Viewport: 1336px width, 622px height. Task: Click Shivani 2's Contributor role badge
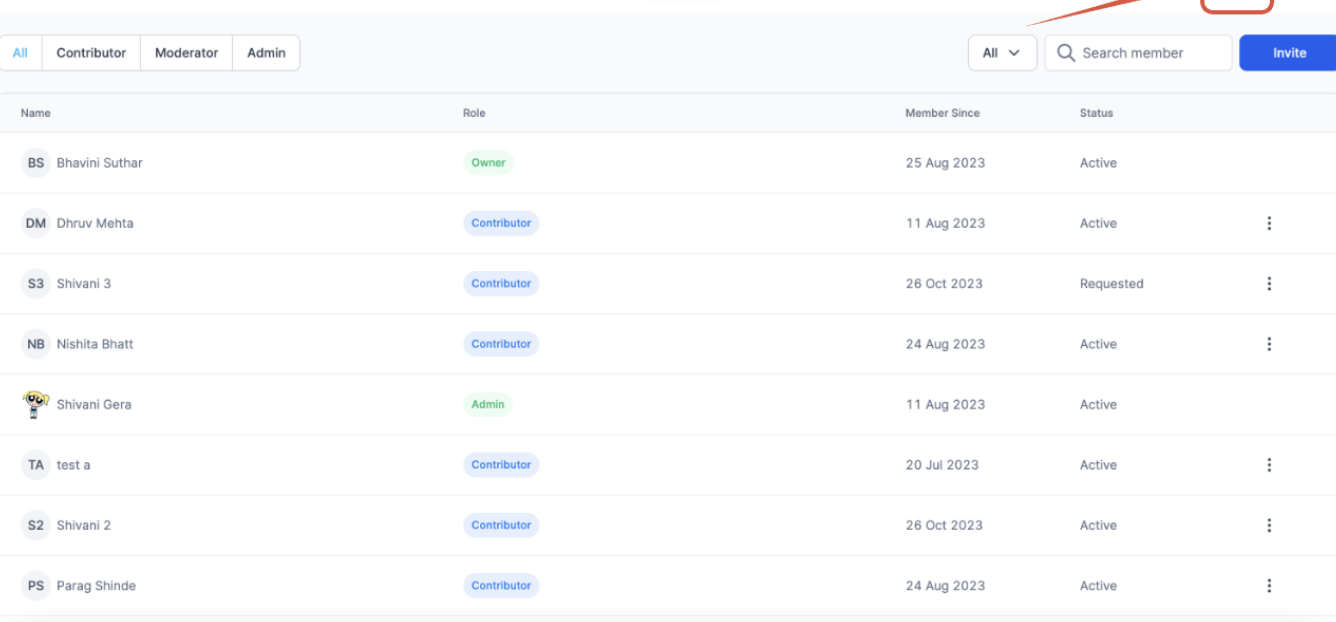pyautogui.click(x=501, y=525)
